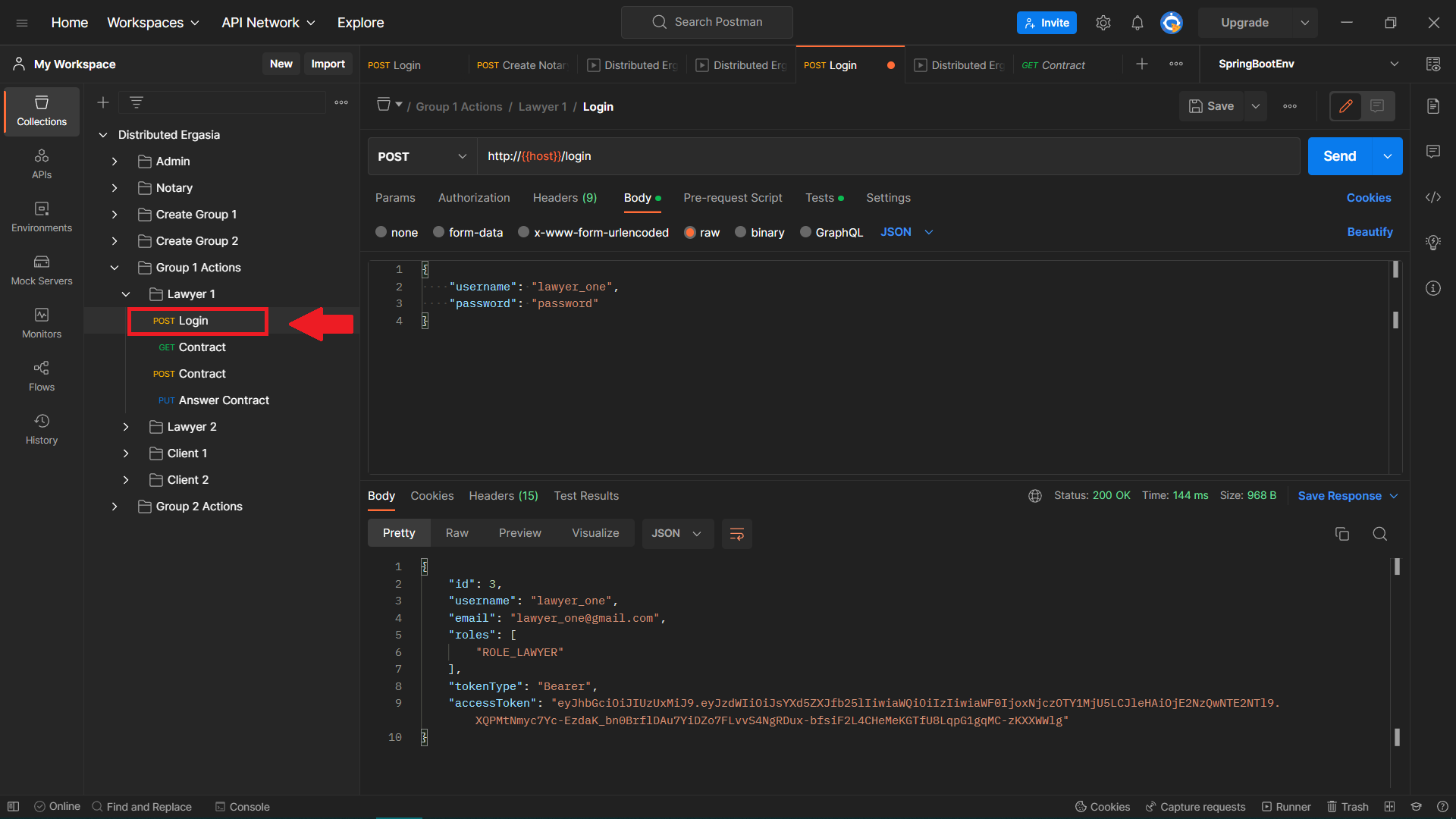Open the related collections lightbulb icon
The image size is (1456, 819).
(1433, 243)
